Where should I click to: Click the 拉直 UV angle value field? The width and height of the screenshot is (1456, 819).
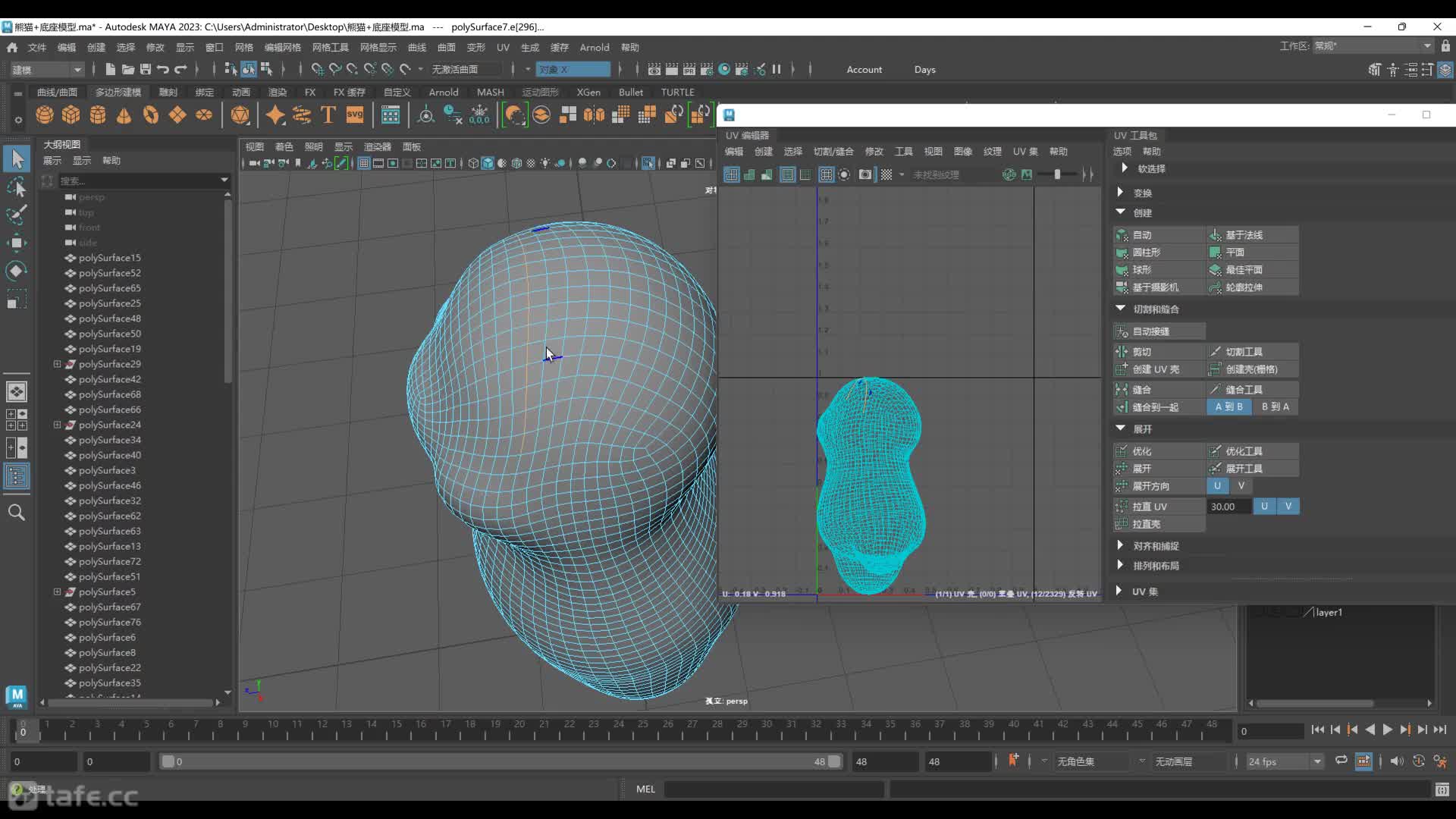tap(1228, 507)
